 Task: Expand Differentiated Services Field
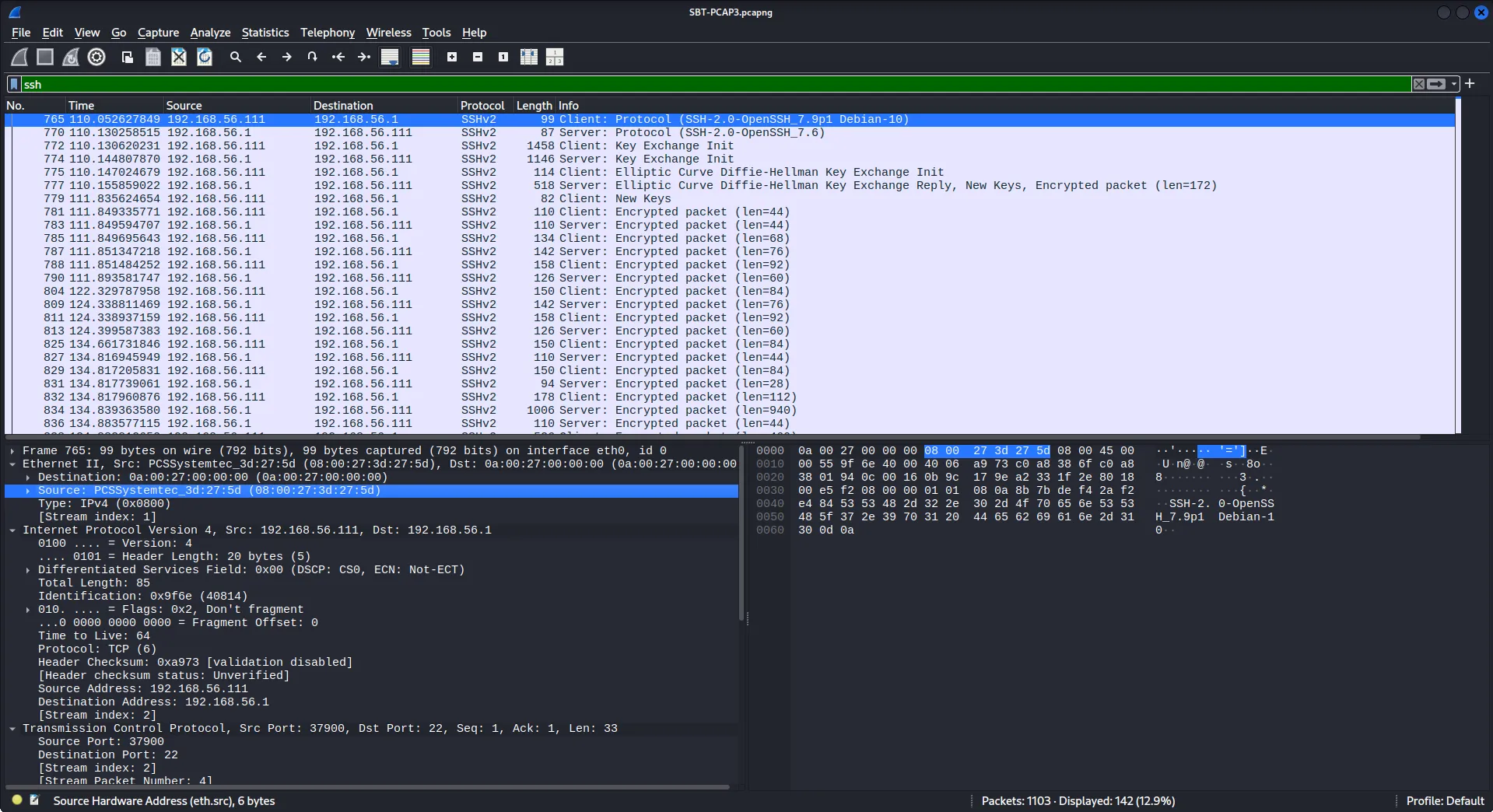(28, 570)
